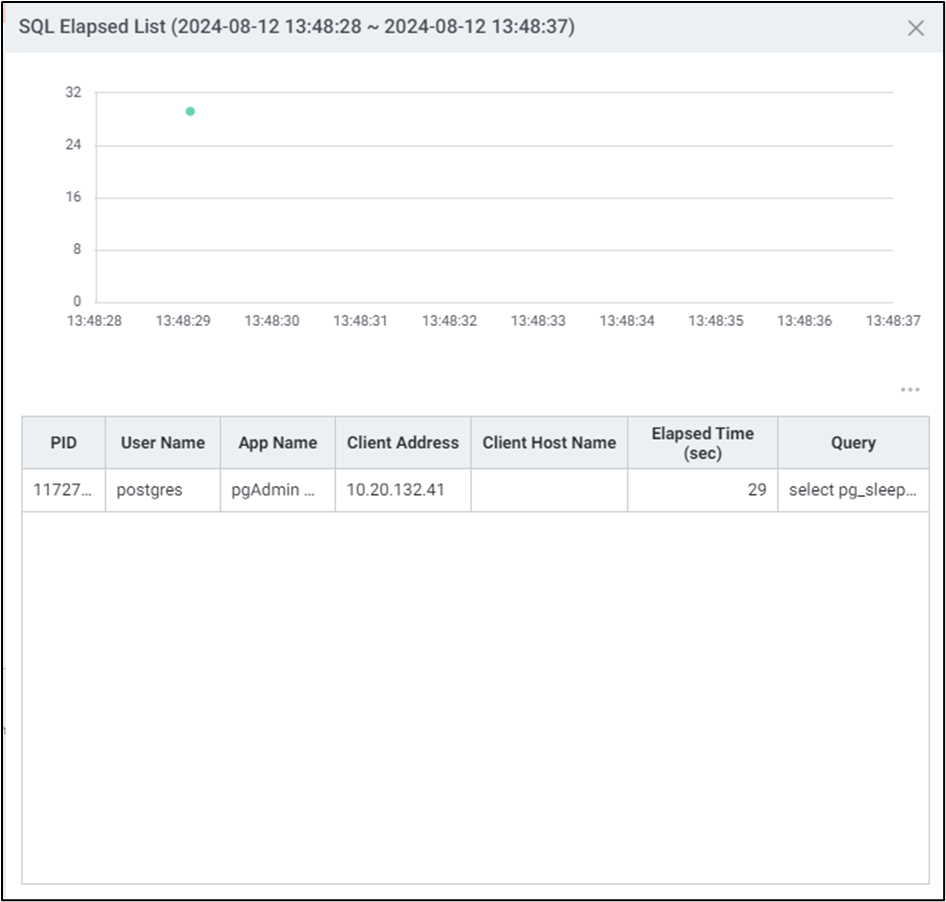946x902 pixels.
Task: Sort by User Name column header
Action: (162, 443)
